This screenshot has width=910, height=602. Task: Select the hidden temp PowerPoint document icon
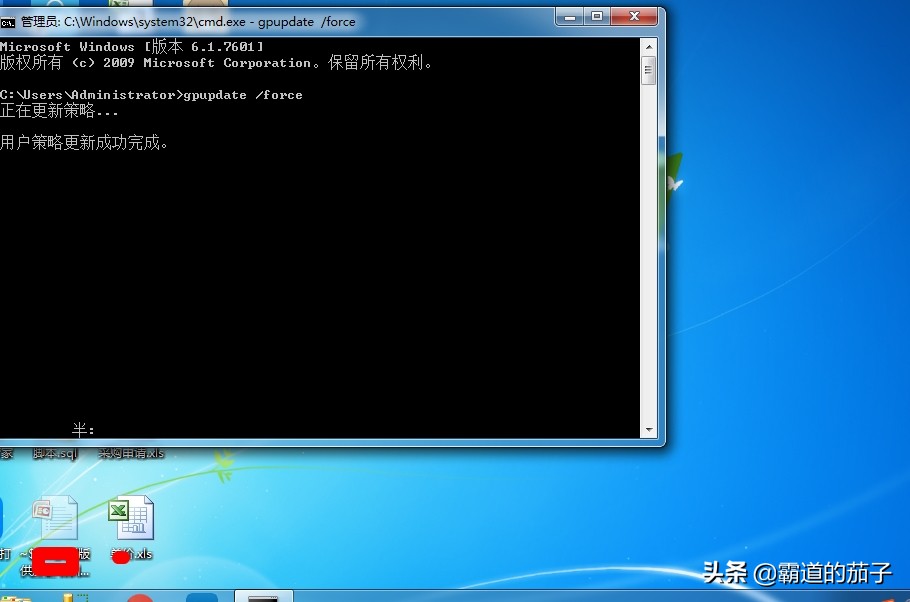coord(55,517)
